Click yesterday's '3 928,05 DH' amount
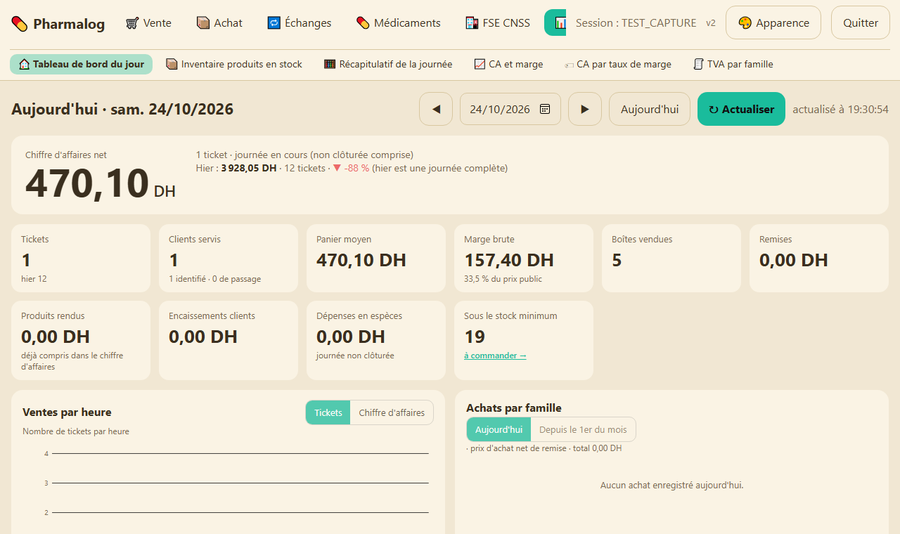This screenshot has width=900, height=534. [249, 168]
